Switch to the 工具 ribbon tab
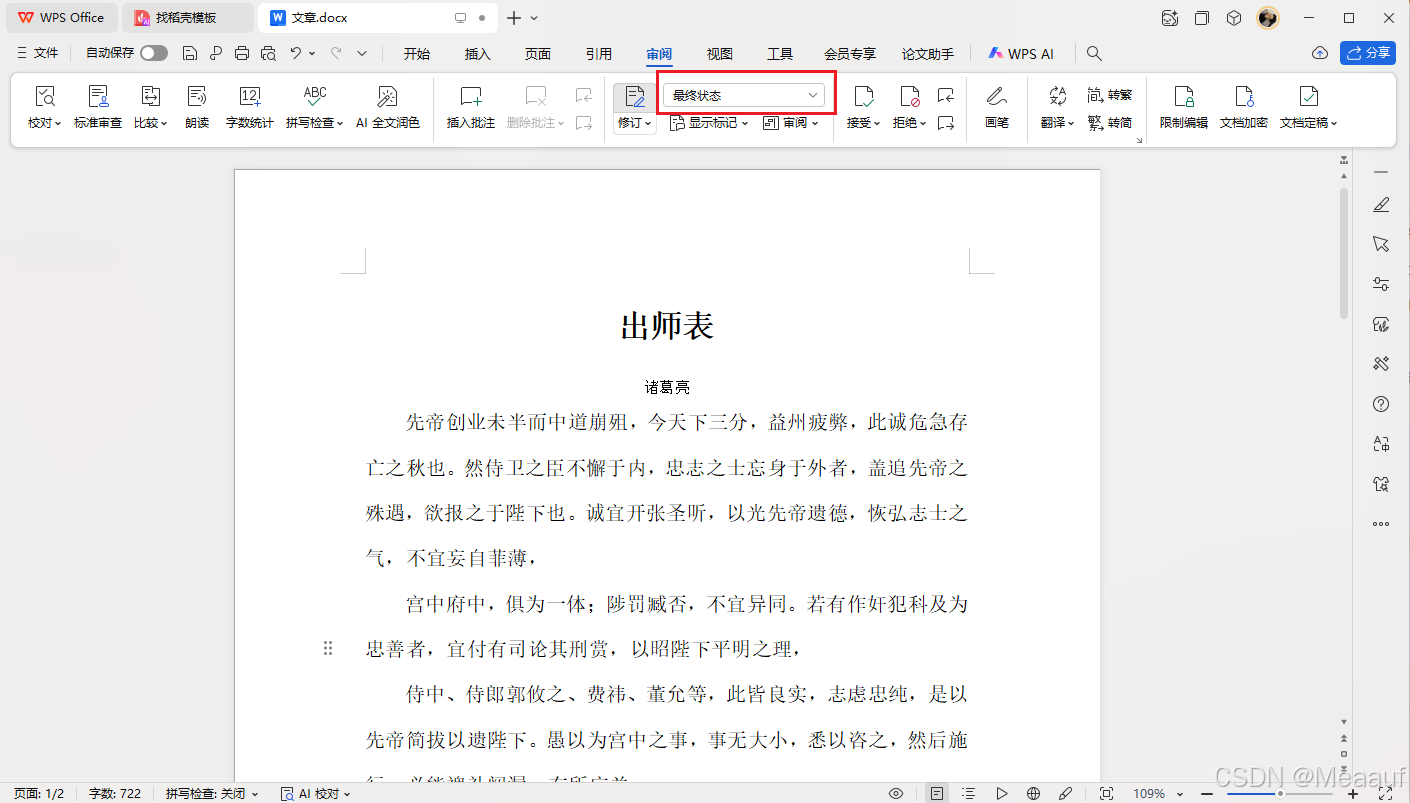The image size is (1410, 803). (x=780, y=54)
